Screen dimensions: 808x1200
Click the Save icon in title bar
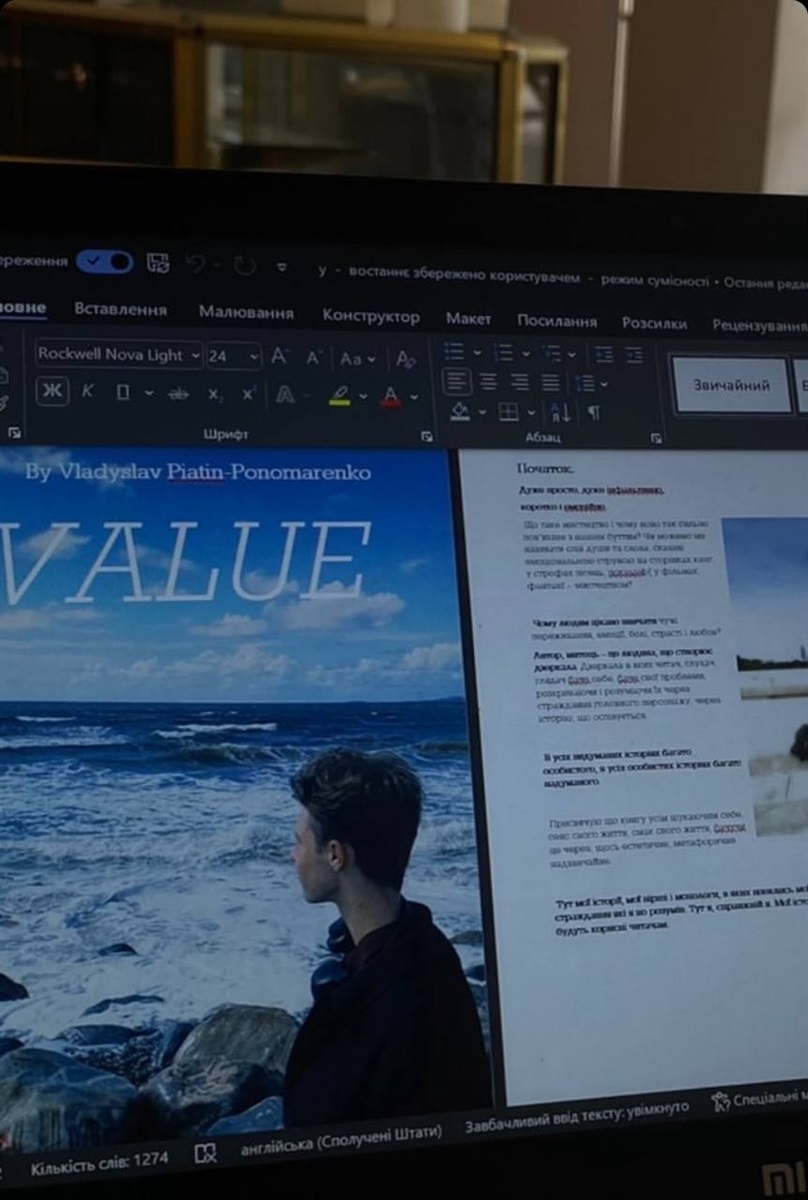pos(158,263)
